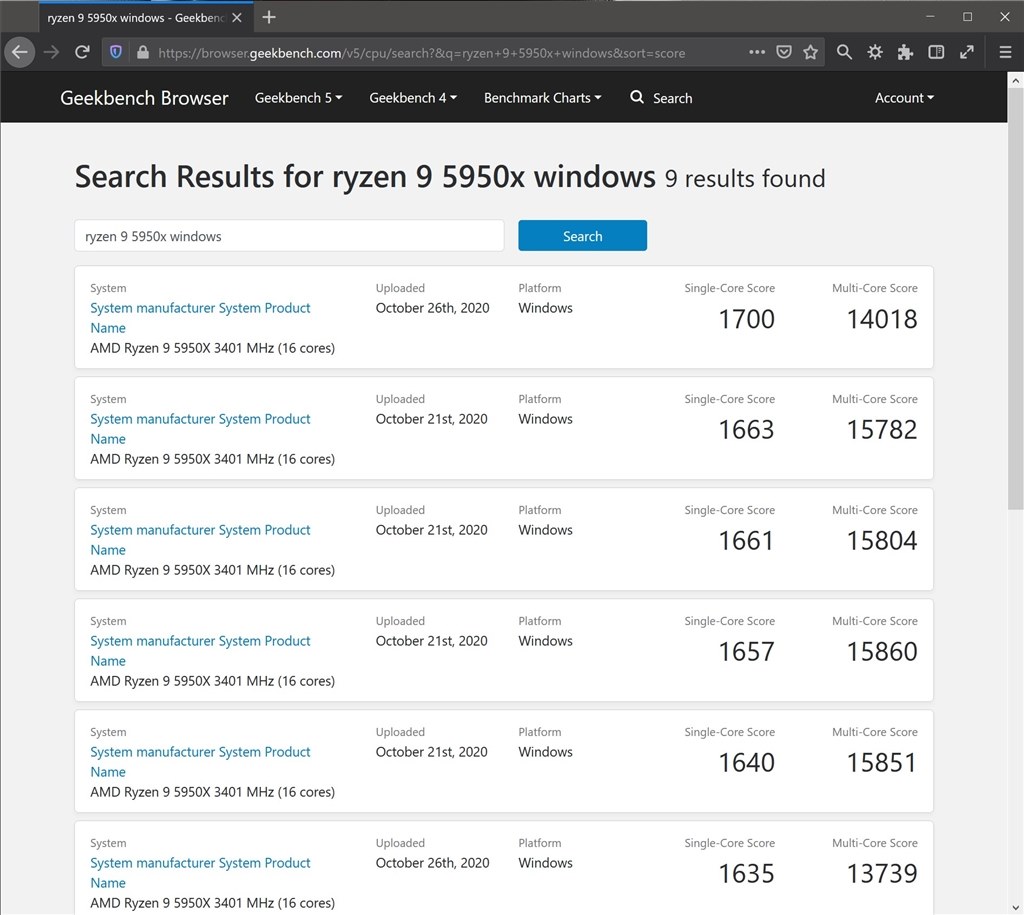This screenshot has width=1024, height=915.
Task: Open the Firefox hamburger menu
Action: click(1005, 52)
